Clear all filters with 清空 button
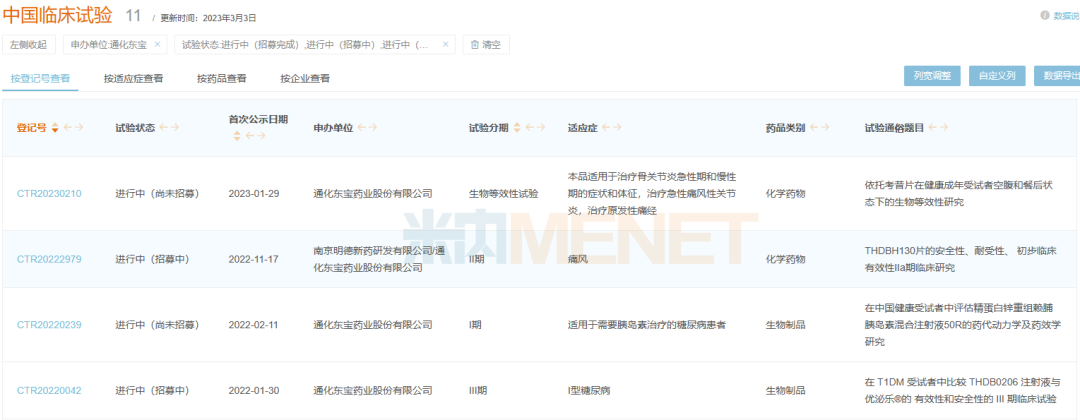 pos(486,45)
